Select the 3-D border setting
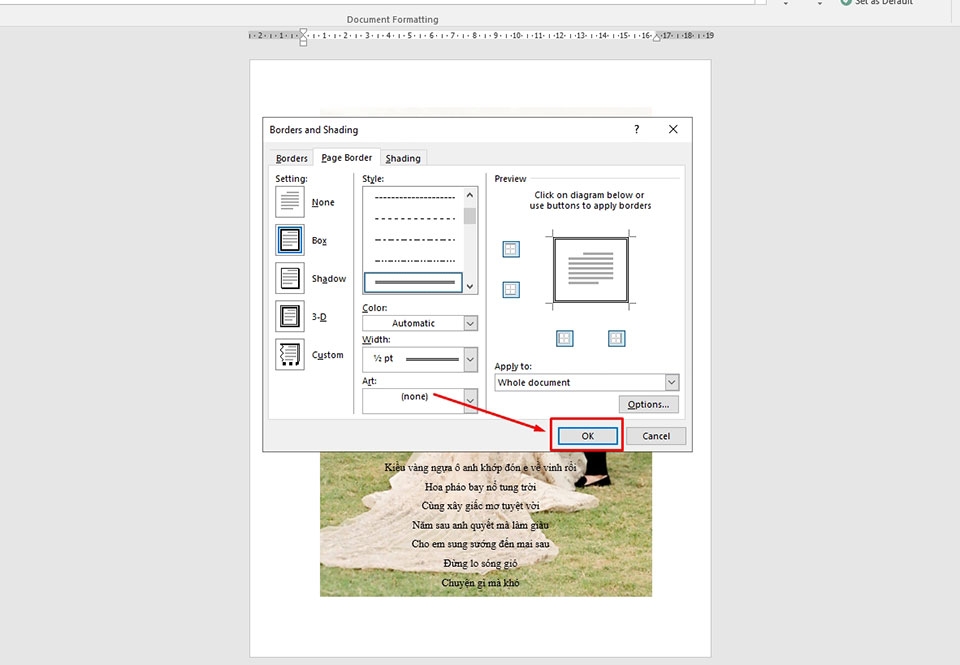960x665 pixels. pyautogui.click(x=287, y=315)
